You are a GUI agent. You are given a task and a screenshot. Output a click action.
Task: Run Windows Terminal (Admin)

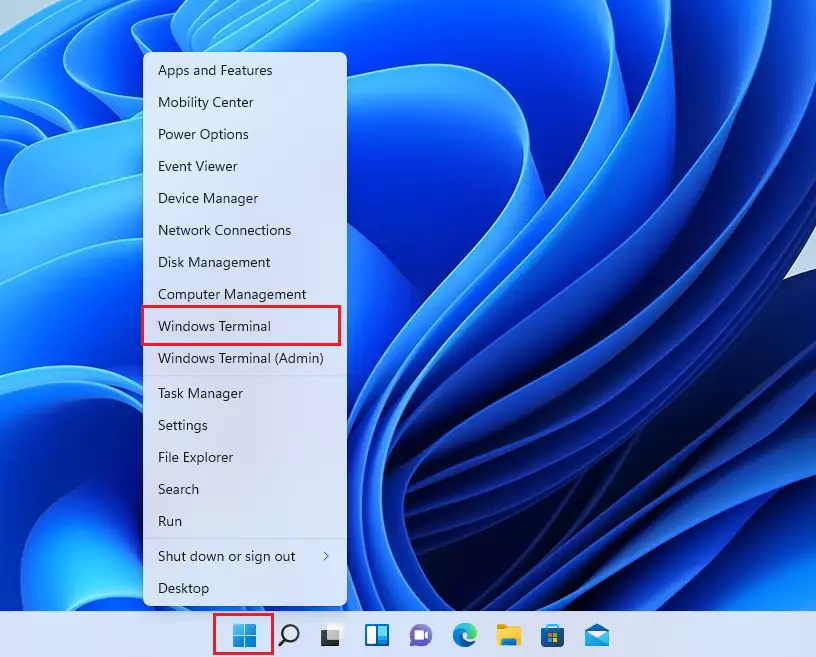[245, 358]
